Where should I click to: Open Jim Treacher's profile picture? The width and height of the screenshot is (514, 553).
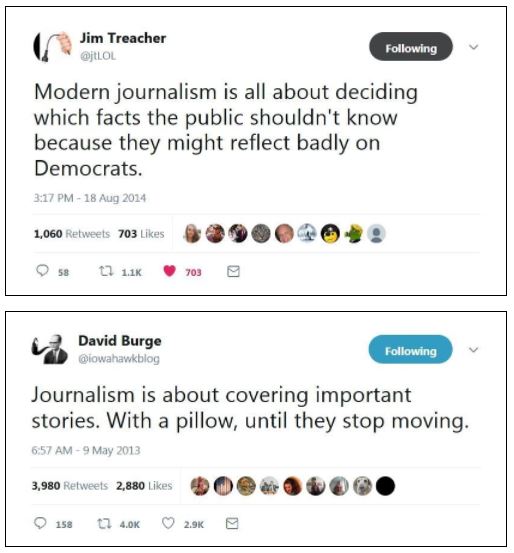[x=53, y=47]
